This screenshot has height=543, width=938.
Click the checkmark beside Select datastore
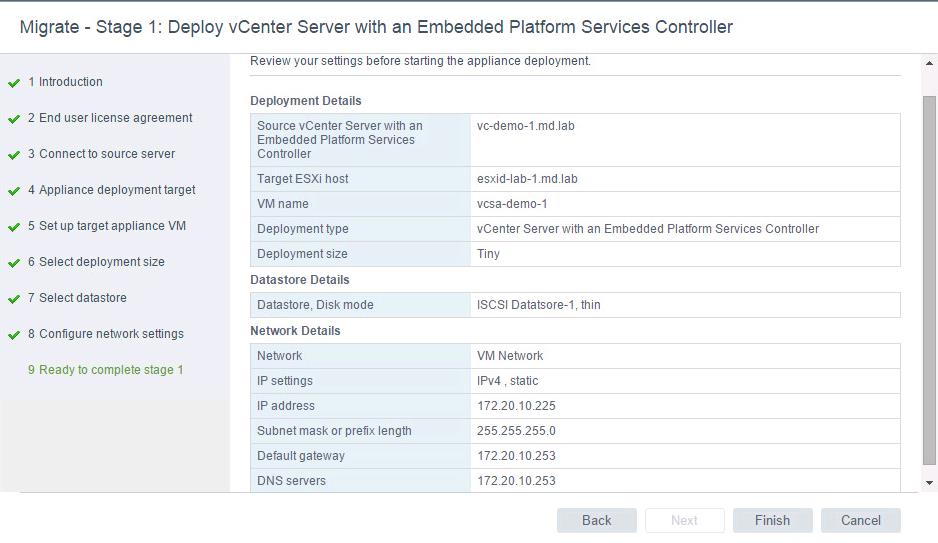(14, 299)
